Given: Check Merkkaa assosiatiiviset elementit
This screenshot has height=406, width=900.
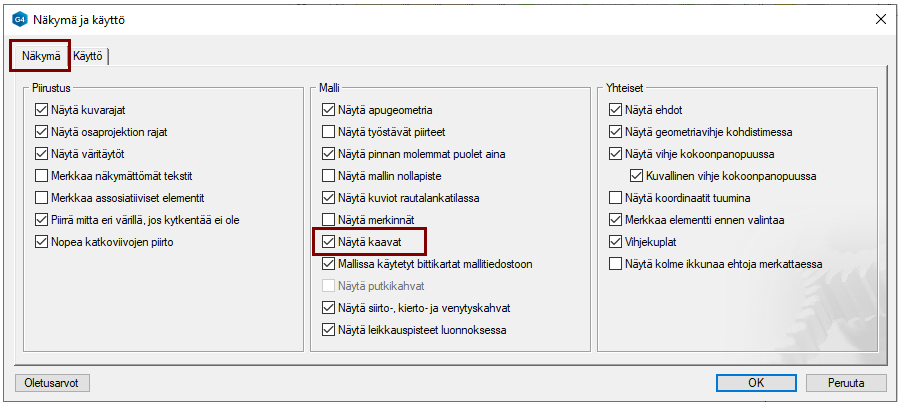Looking at the screenshot, I should coord(42,198).
